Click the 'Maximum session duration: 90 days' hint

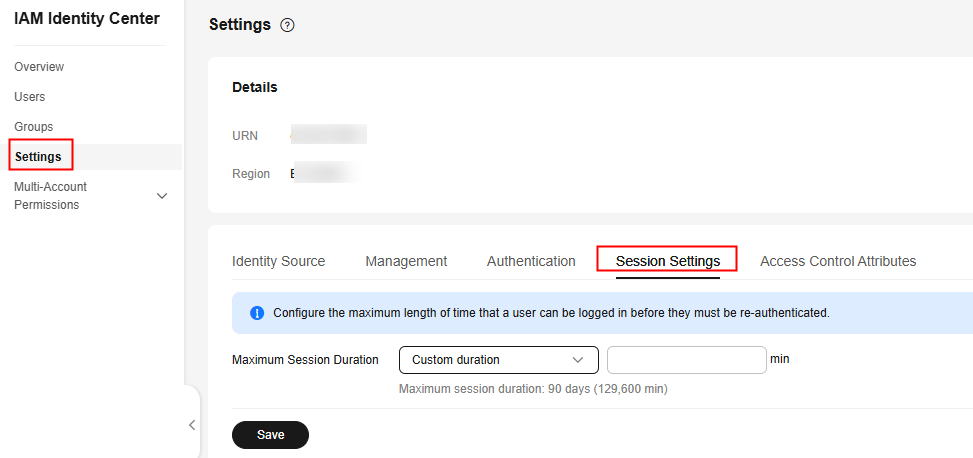533,390
